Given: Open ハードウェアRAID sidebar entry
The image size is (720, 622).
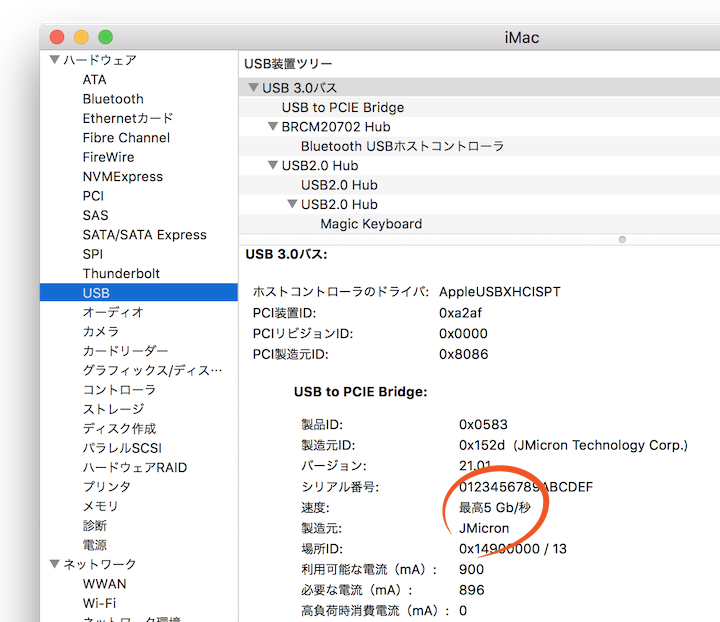Looking at the screenshot, I should coord(135,467).
